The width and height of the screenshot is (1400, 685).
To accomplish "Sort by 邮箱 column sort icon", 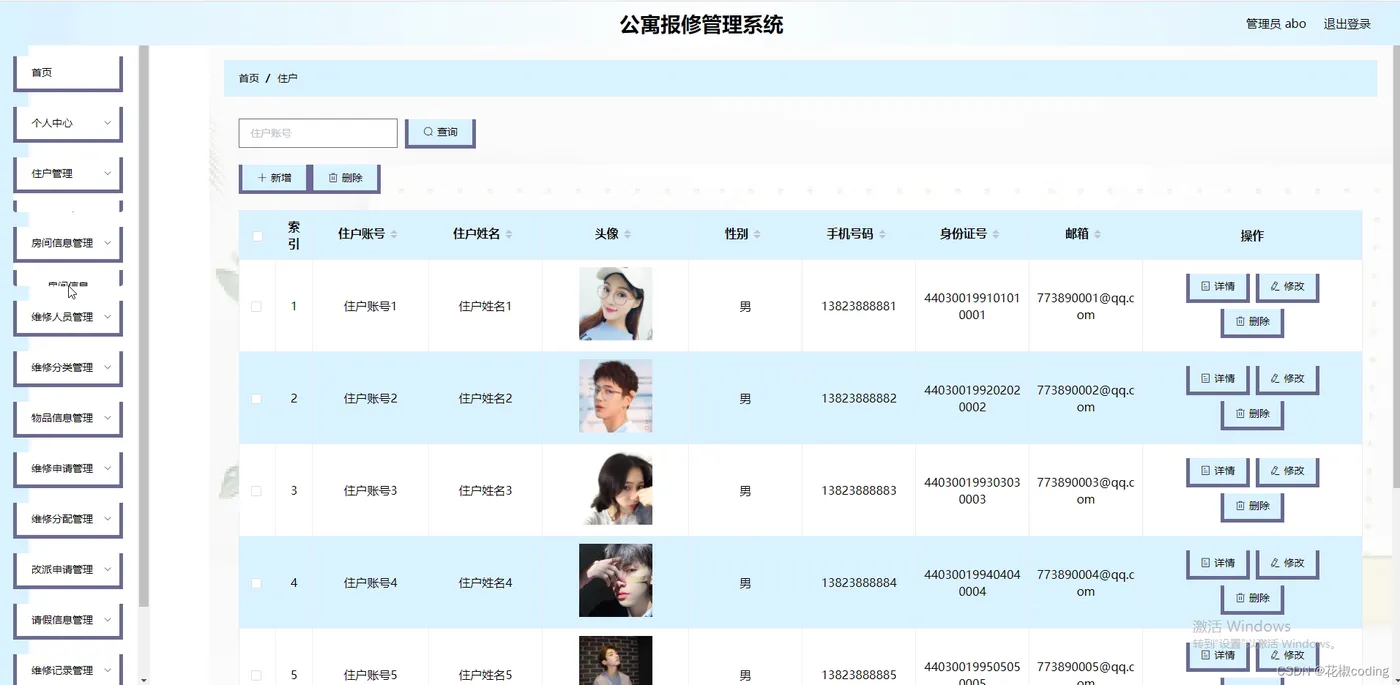I will click(1098, 234).
